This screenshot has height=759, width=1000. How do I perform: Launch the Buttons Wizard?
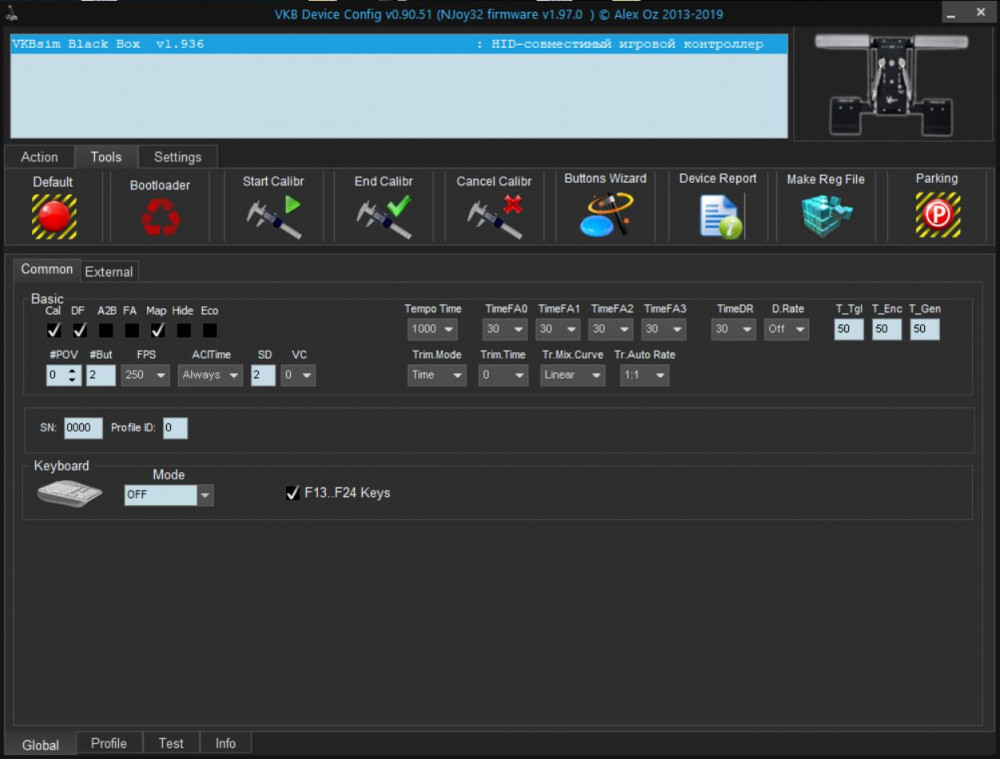point(605,215)
